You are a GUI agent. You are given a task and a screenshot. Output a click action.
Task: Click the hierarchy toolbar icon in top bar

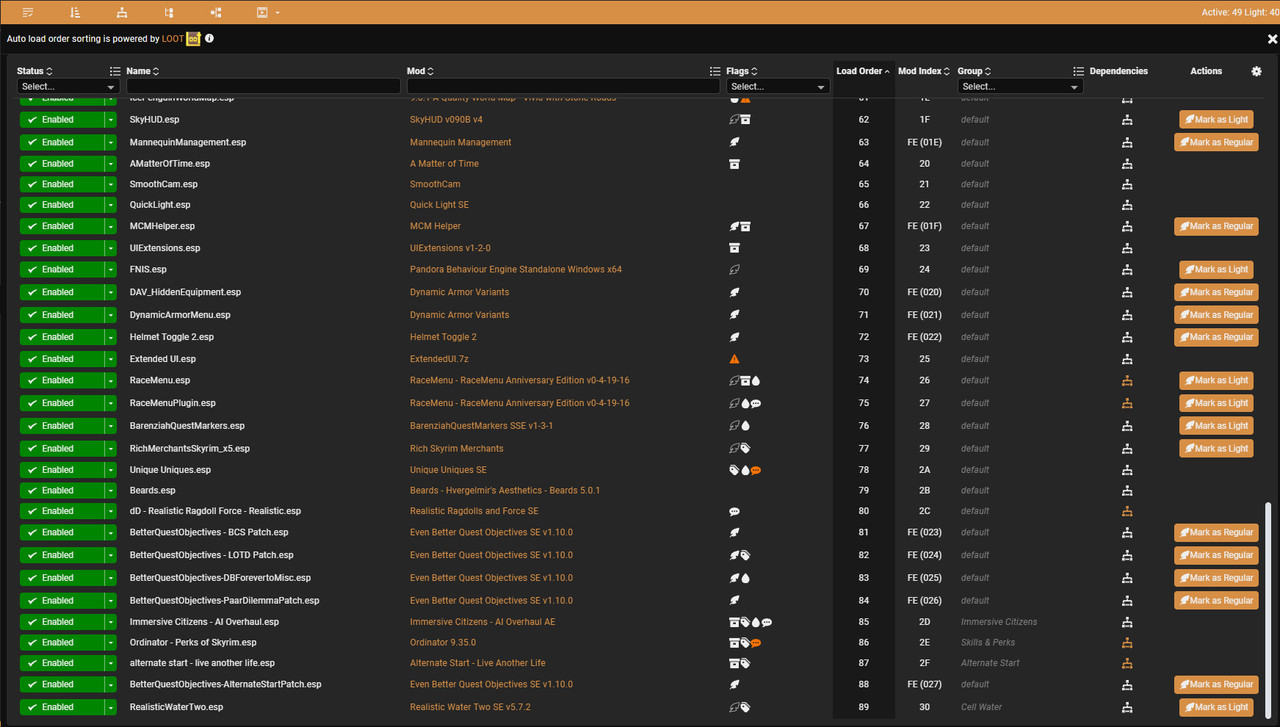[122, 12]
